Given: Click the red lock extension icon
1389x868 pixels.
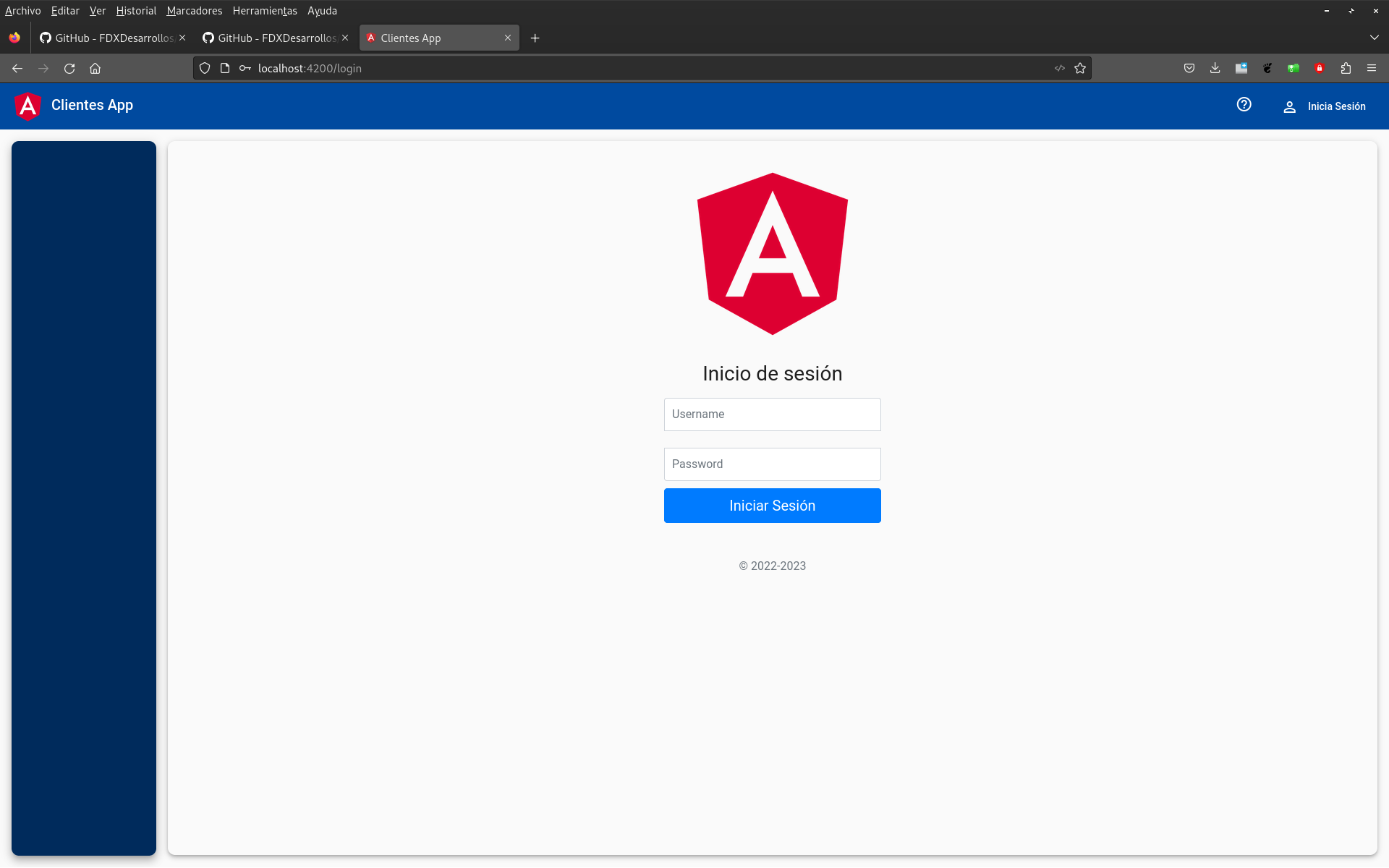Looking at the screenshot, I should tap(1320, 68).
